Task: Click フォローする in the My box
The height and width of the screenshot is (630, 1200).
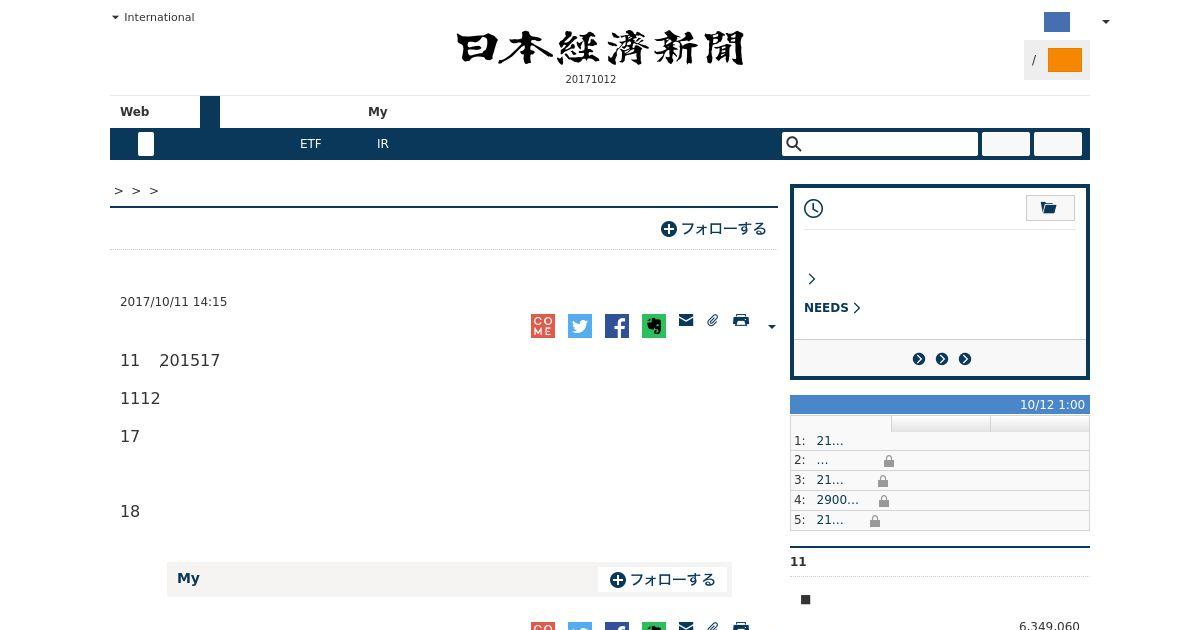Action: coord(663,580)
